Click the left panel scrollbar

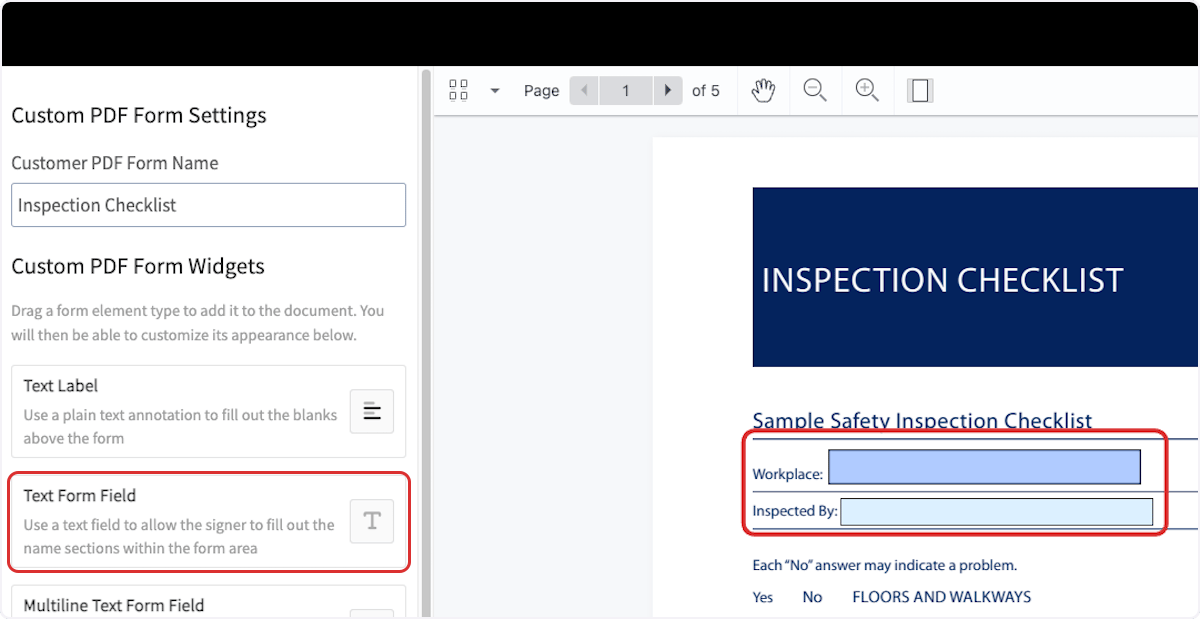[427, 343]
